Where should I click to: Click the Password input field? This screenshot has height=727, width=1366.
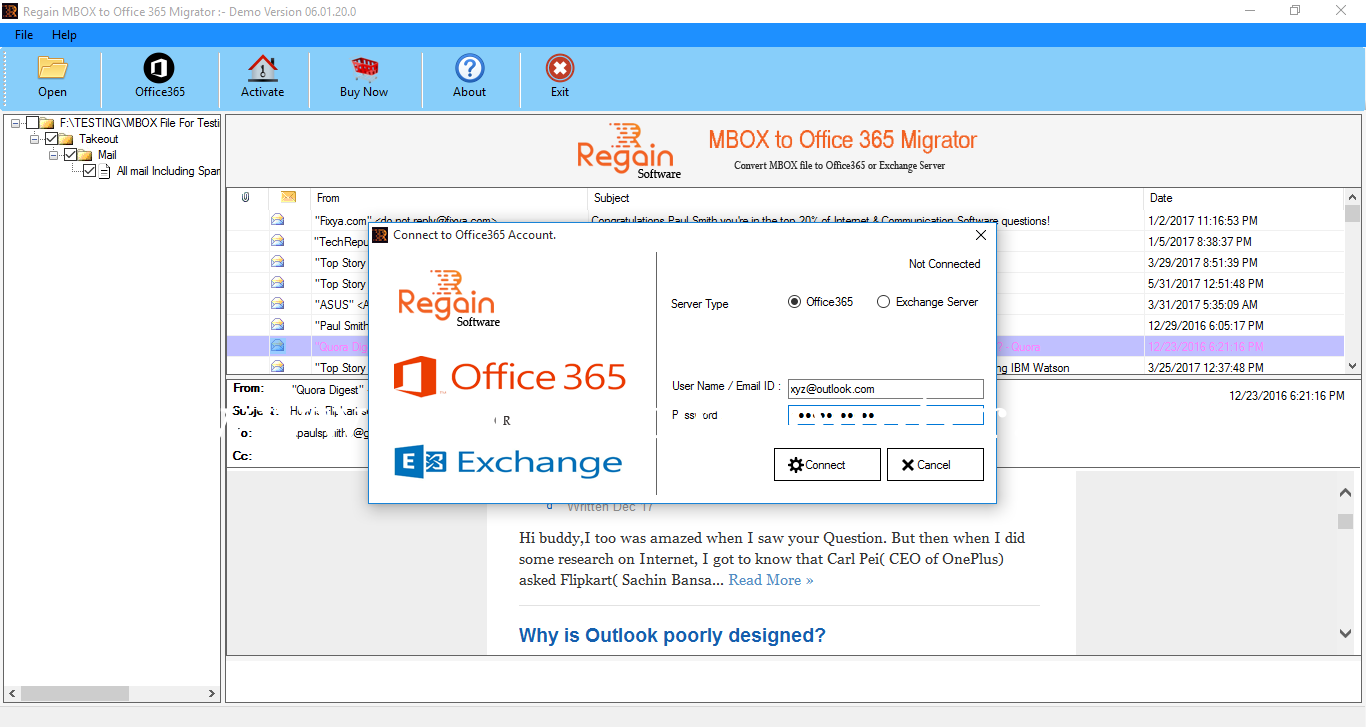885,415
